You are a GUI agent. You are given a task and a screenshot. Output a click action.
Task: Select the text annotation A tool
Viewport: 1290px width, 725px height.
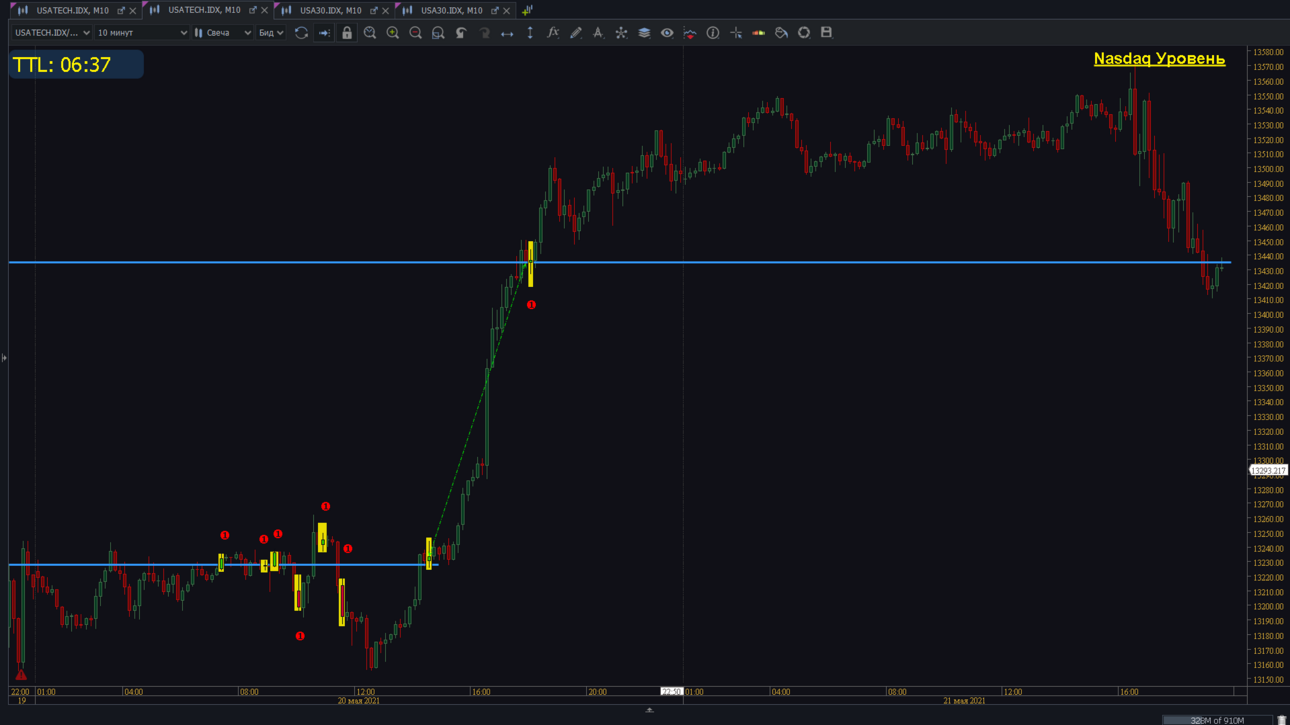coord(598,33)
